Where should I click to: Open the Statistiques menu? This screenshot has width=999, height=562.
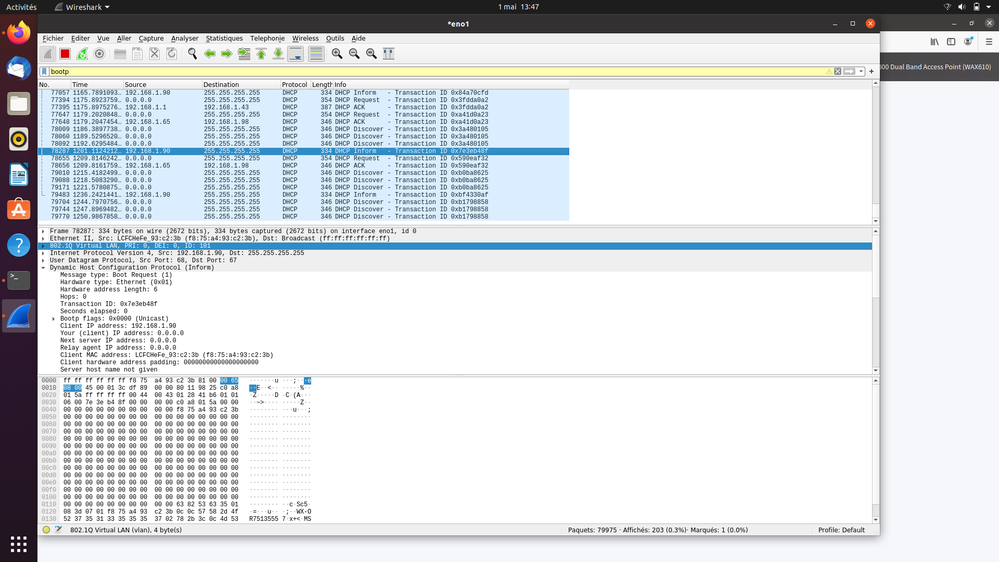pyautogui.click(x=224, y=38)
